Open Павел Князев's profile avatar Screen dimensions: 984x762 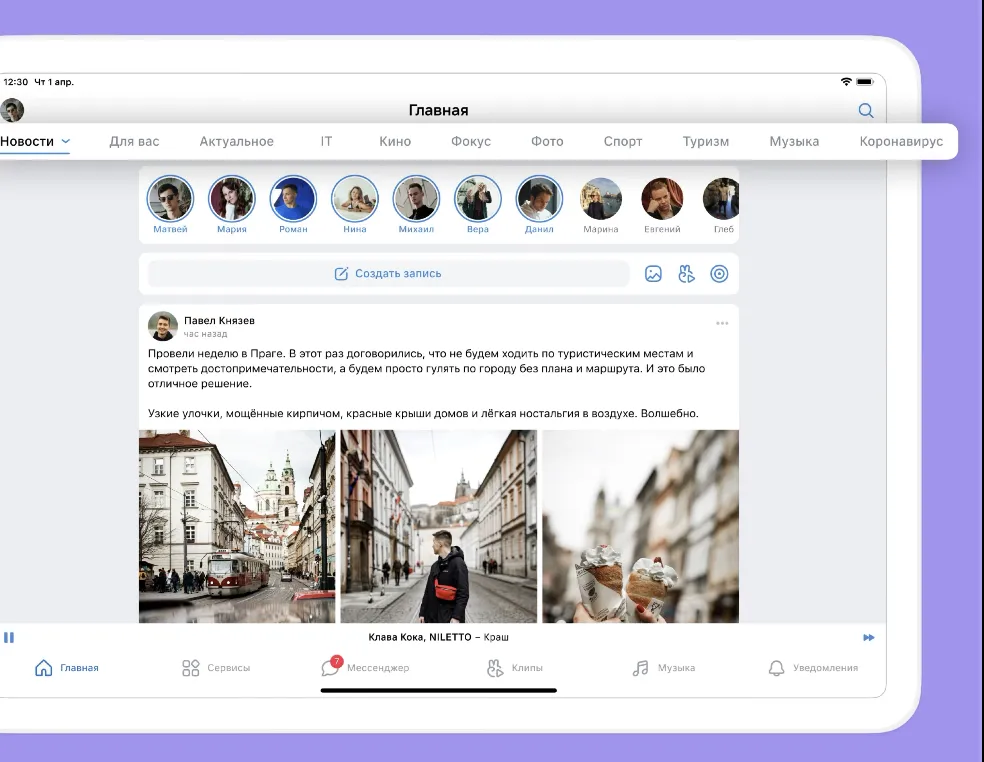(163, 326)
